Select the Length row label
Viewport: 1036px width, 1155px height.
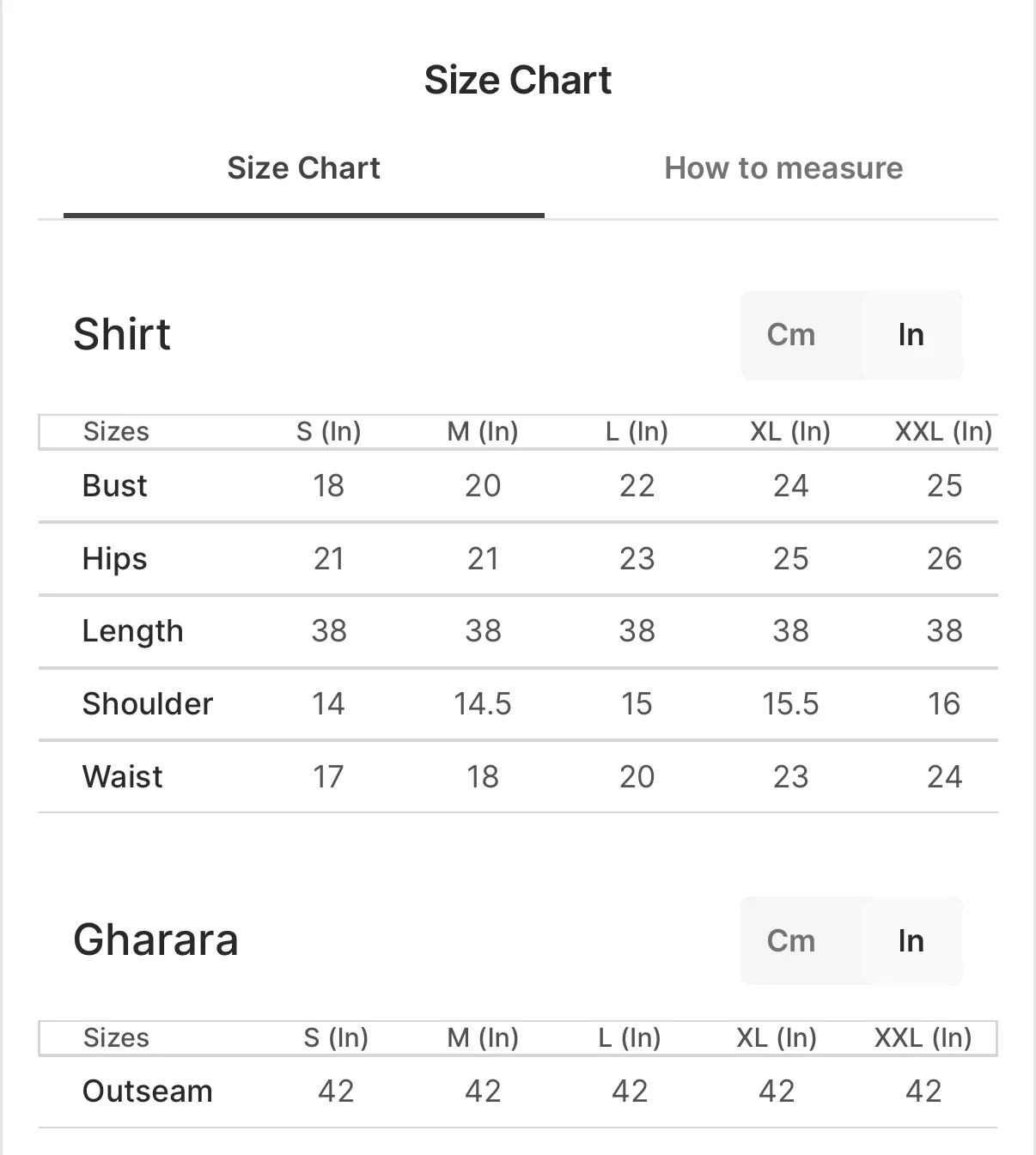point(132,631)
